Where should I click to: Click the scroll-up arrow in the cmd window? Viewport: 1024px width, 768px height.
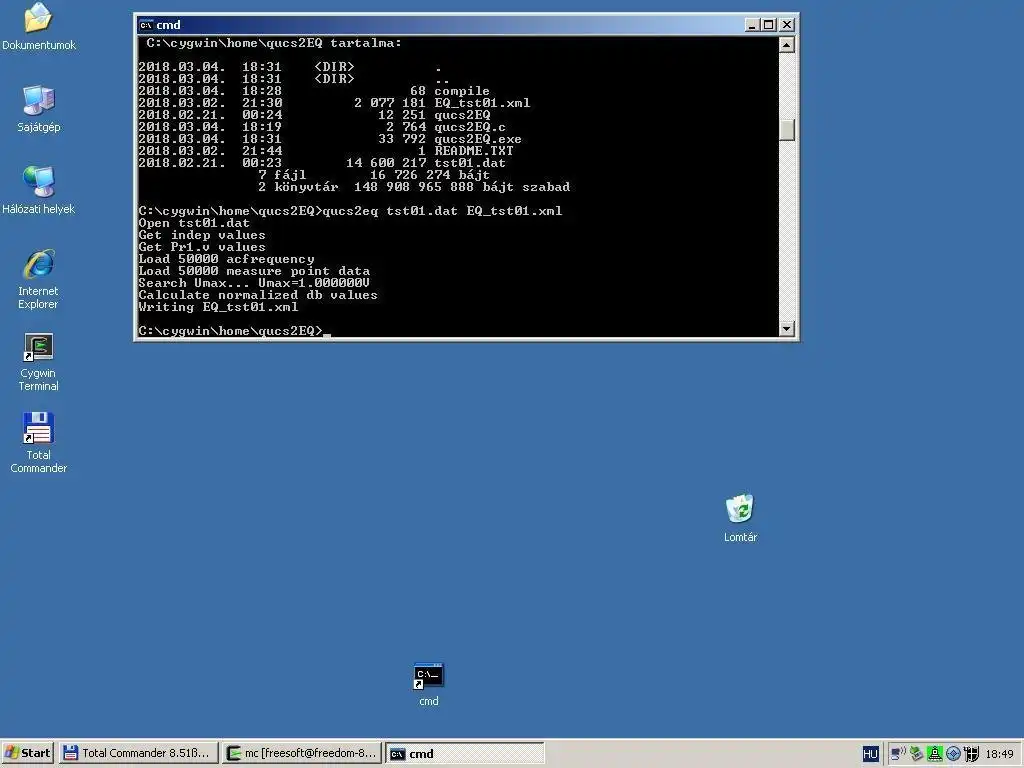pos(785,42)
